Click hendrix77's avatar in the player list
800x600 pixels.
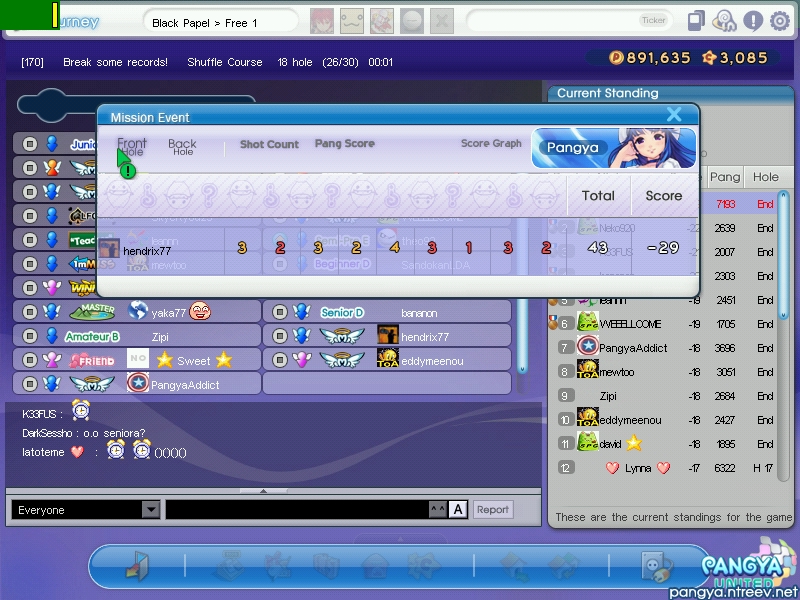tap(388, 335)
